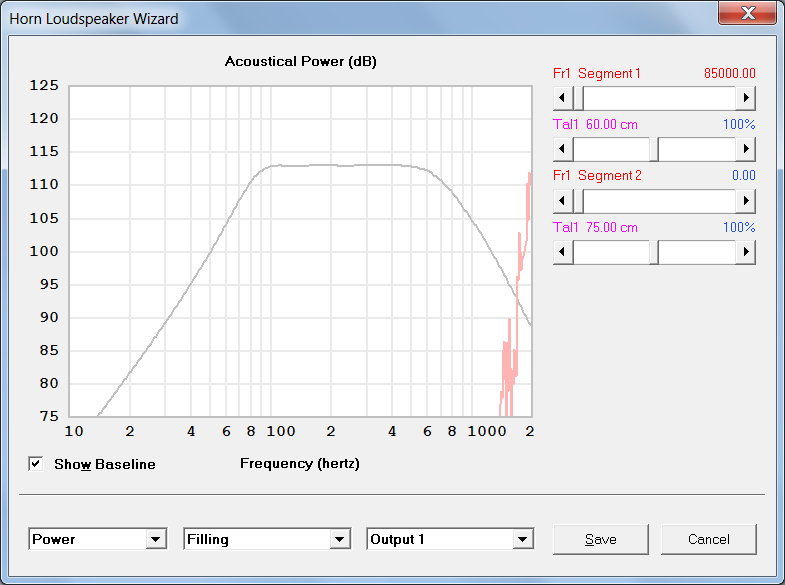The width and height of the screenshot is (785, 585).
Task: Click right arrow of Fr1 Segment 2 slider
Action: coord(745,201)
